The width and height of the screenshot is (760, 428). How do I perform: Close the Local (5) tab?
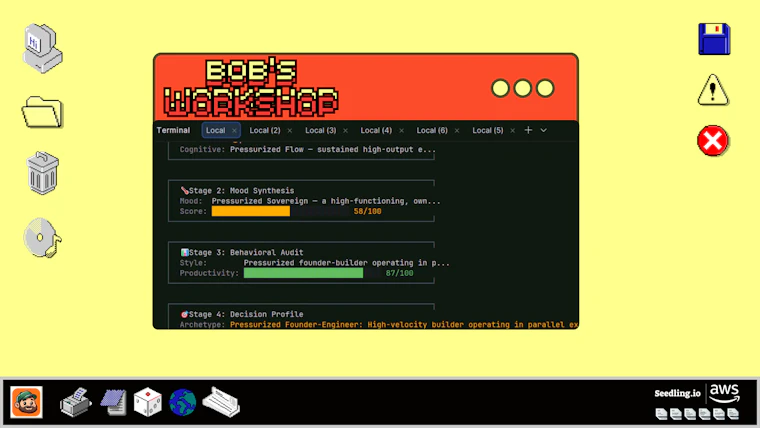[512, 131]
